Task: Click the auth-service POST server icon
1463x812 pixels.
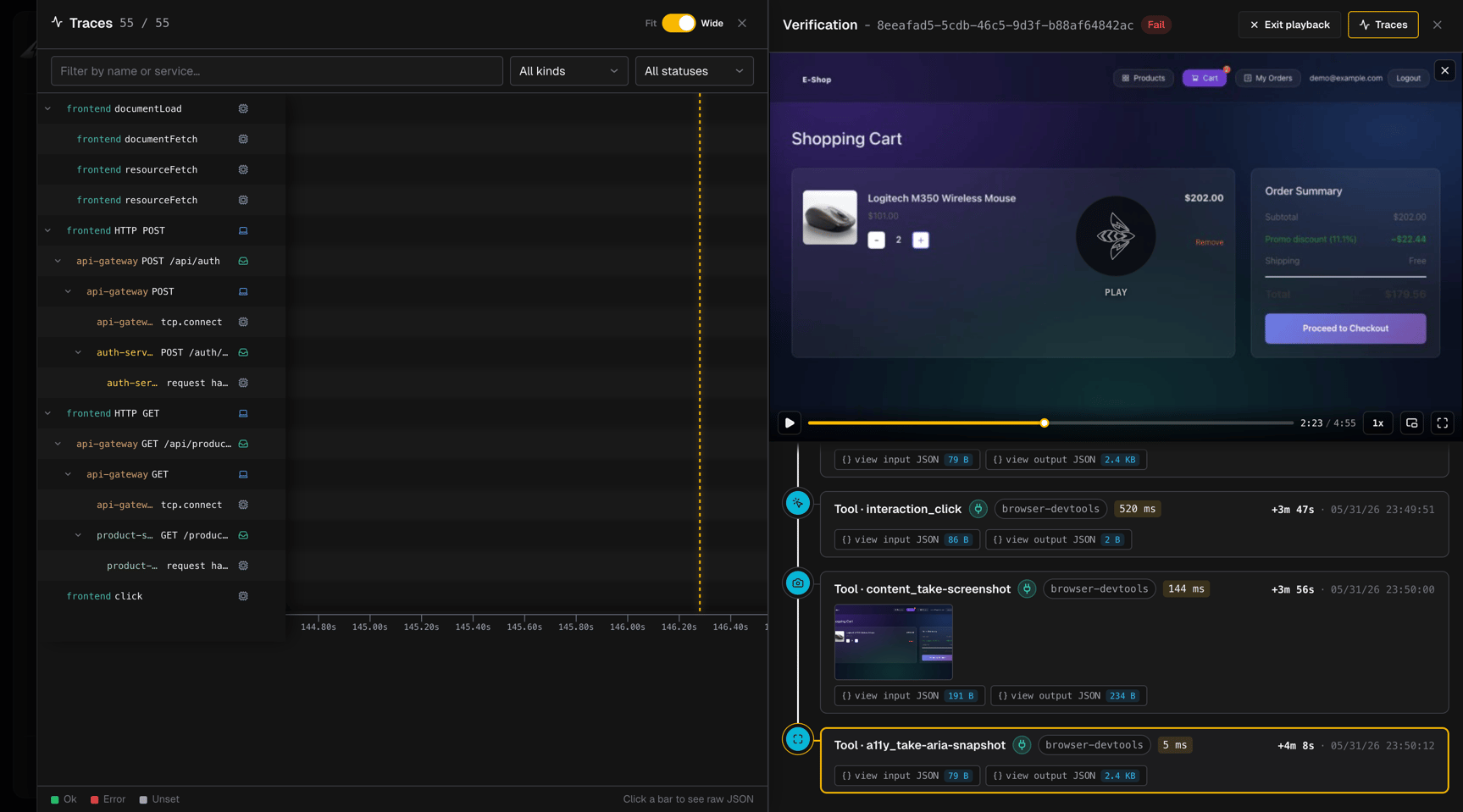Action: tap(243, 352)
